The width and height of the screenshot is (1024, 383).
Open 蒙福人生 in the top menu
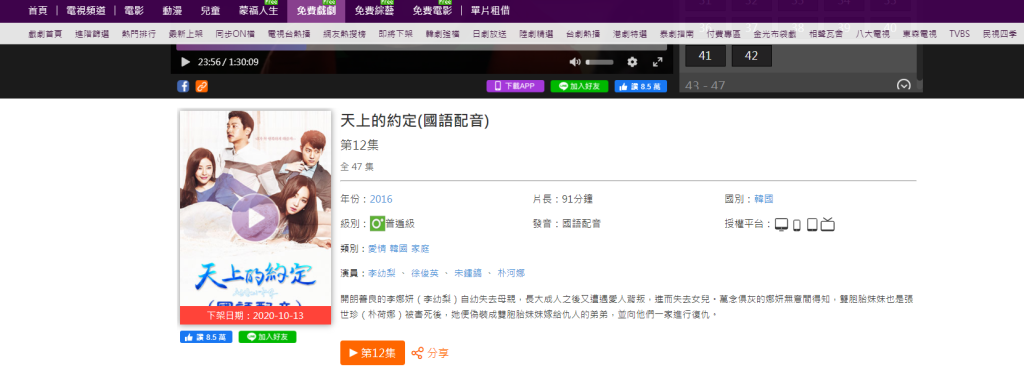point(259,11)
